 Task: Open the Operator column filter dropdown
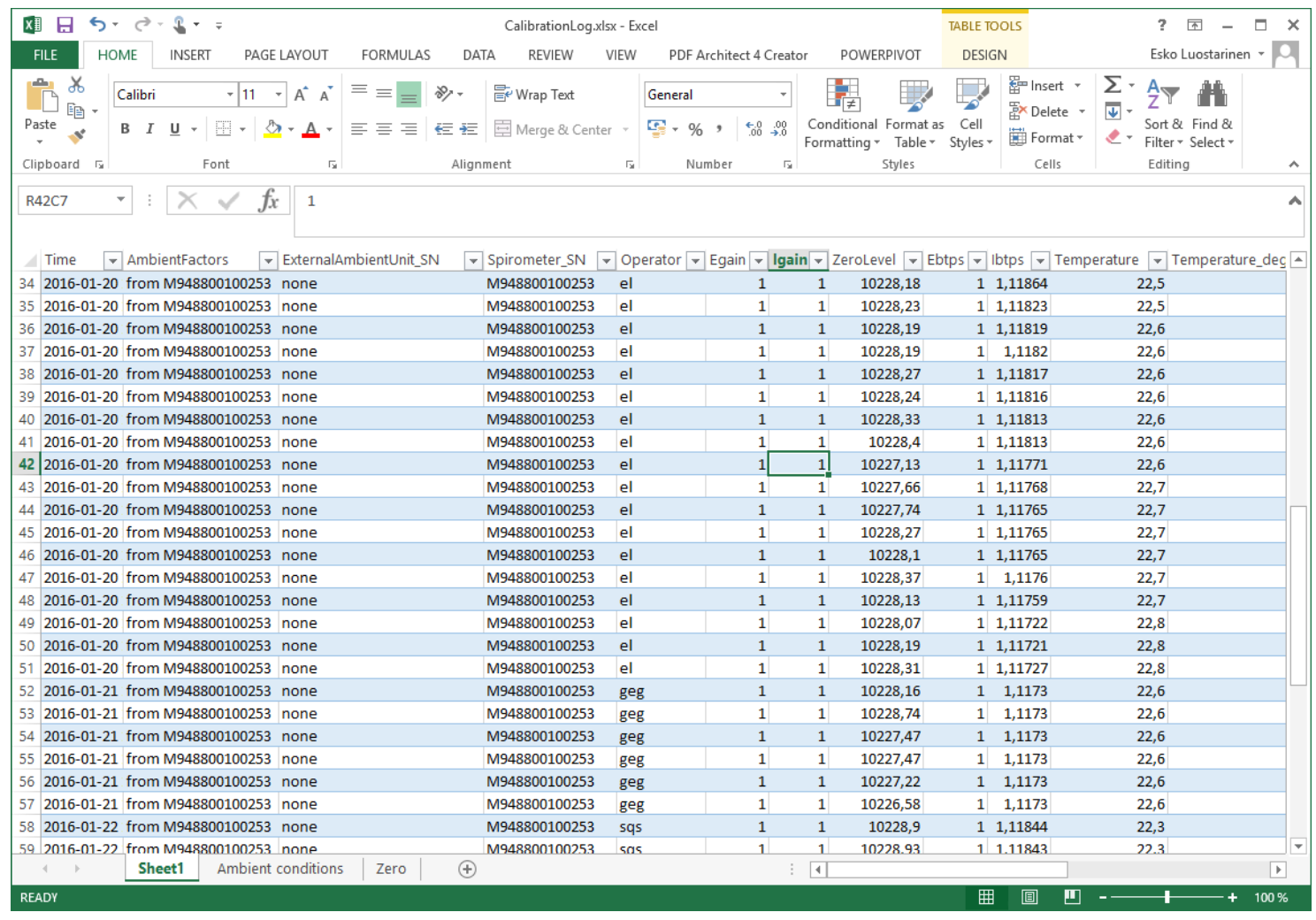(695, 260)
